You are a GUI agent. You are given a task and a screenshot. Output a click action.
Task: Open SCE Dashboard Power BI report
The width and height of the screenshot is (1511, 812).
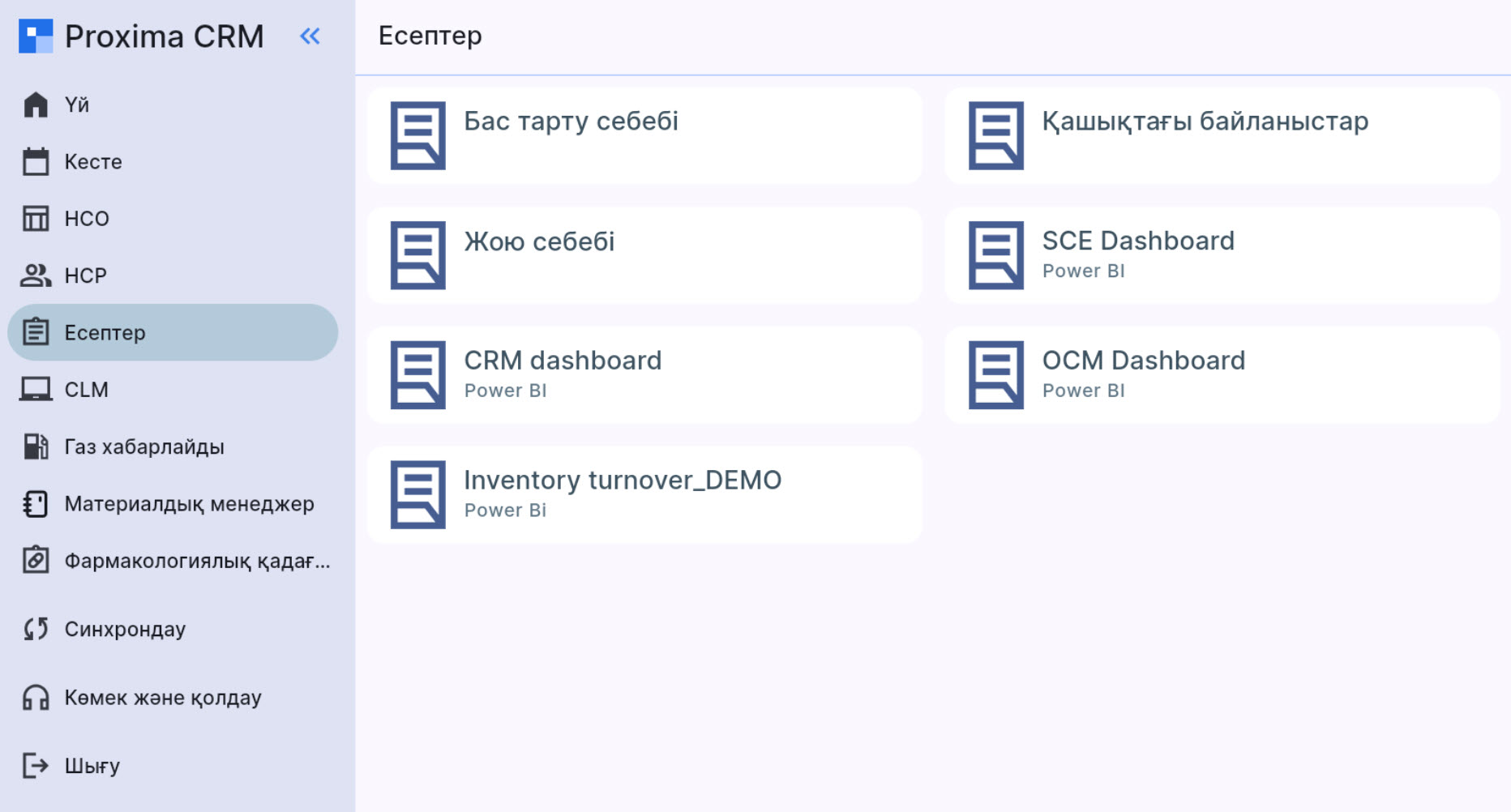pos(1222,255)
